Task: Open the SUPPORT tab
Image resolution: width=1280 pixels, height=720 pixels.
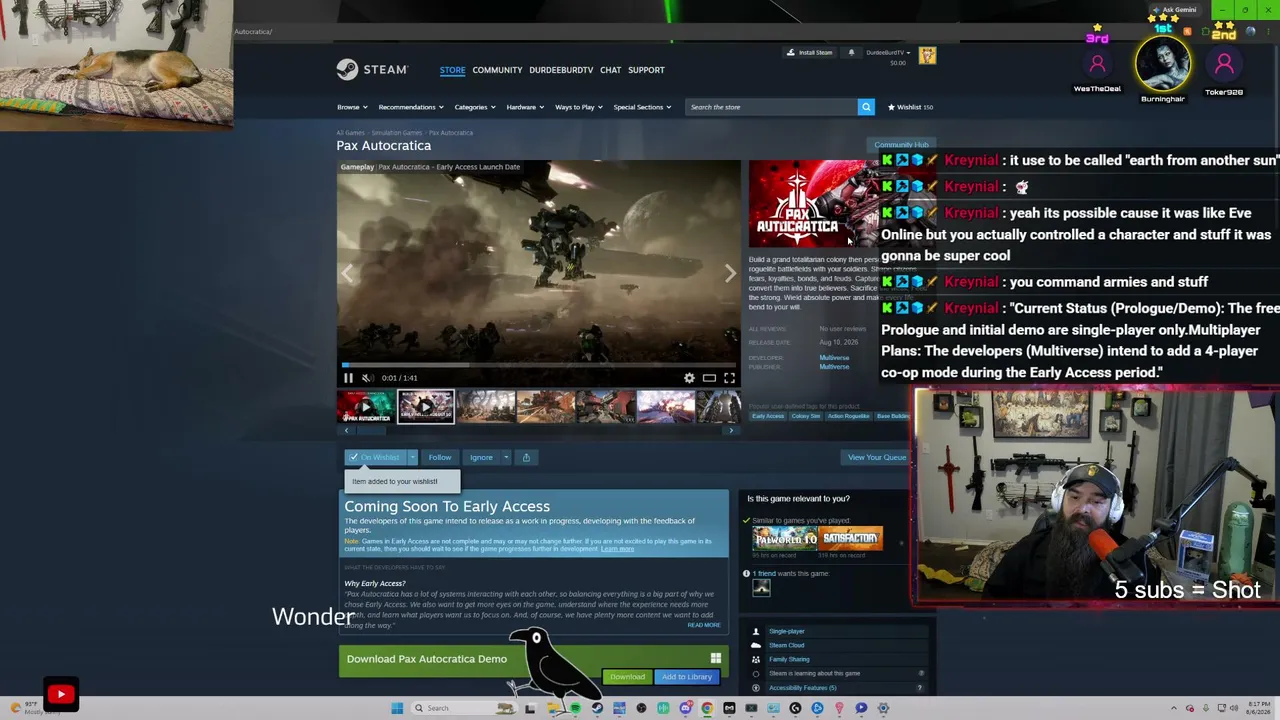Action: 646,70
